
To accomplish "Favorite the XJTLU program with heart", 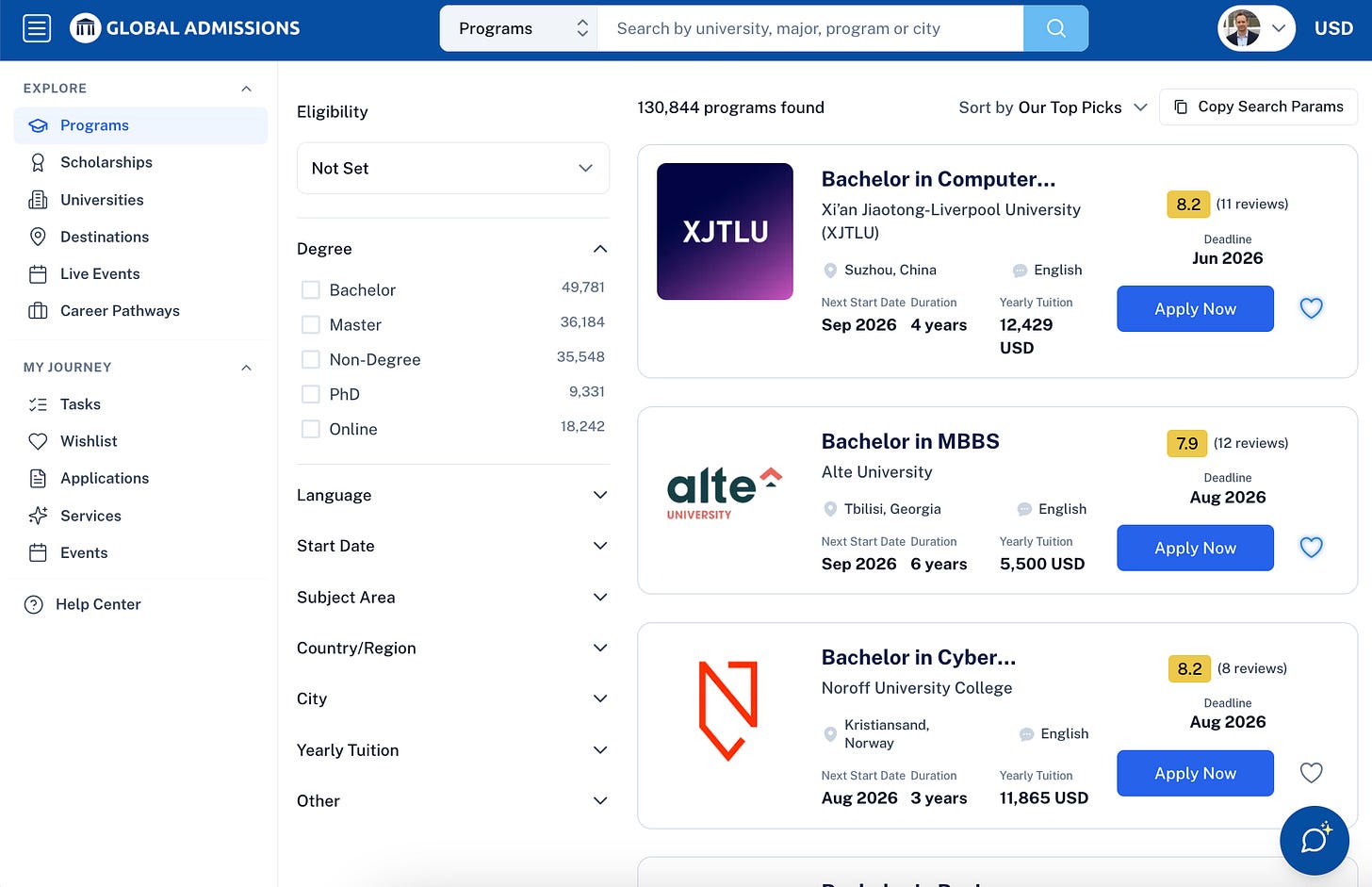I will click(1311, 308).
